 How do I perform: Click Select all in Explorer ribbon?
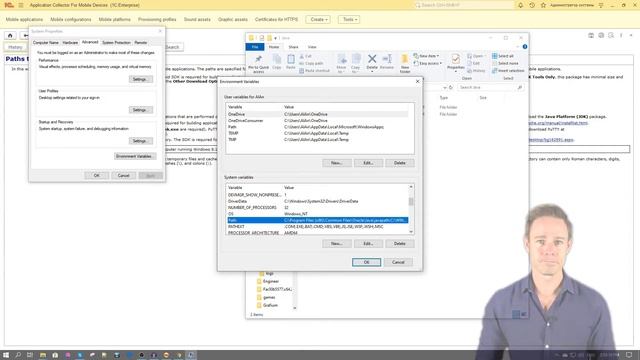click(503, 56)
